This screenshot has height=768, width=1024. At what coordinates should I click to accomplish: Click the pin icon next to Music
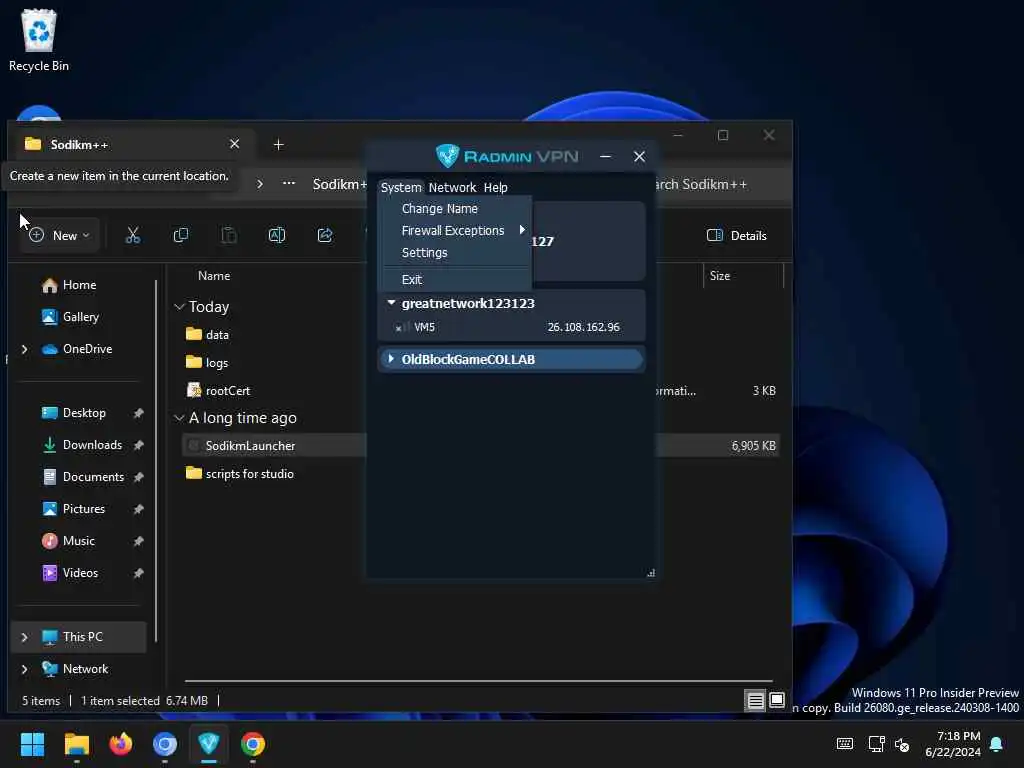pos(138,541)
